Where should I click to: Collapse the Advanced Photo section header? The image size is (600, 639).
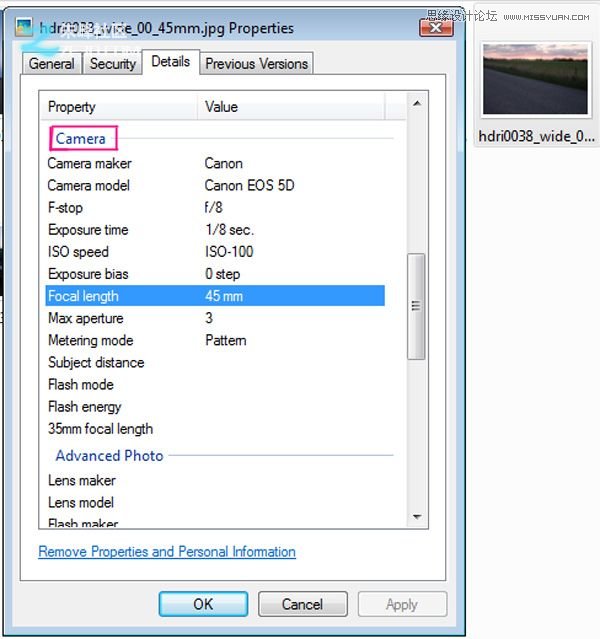click(109, 456)
